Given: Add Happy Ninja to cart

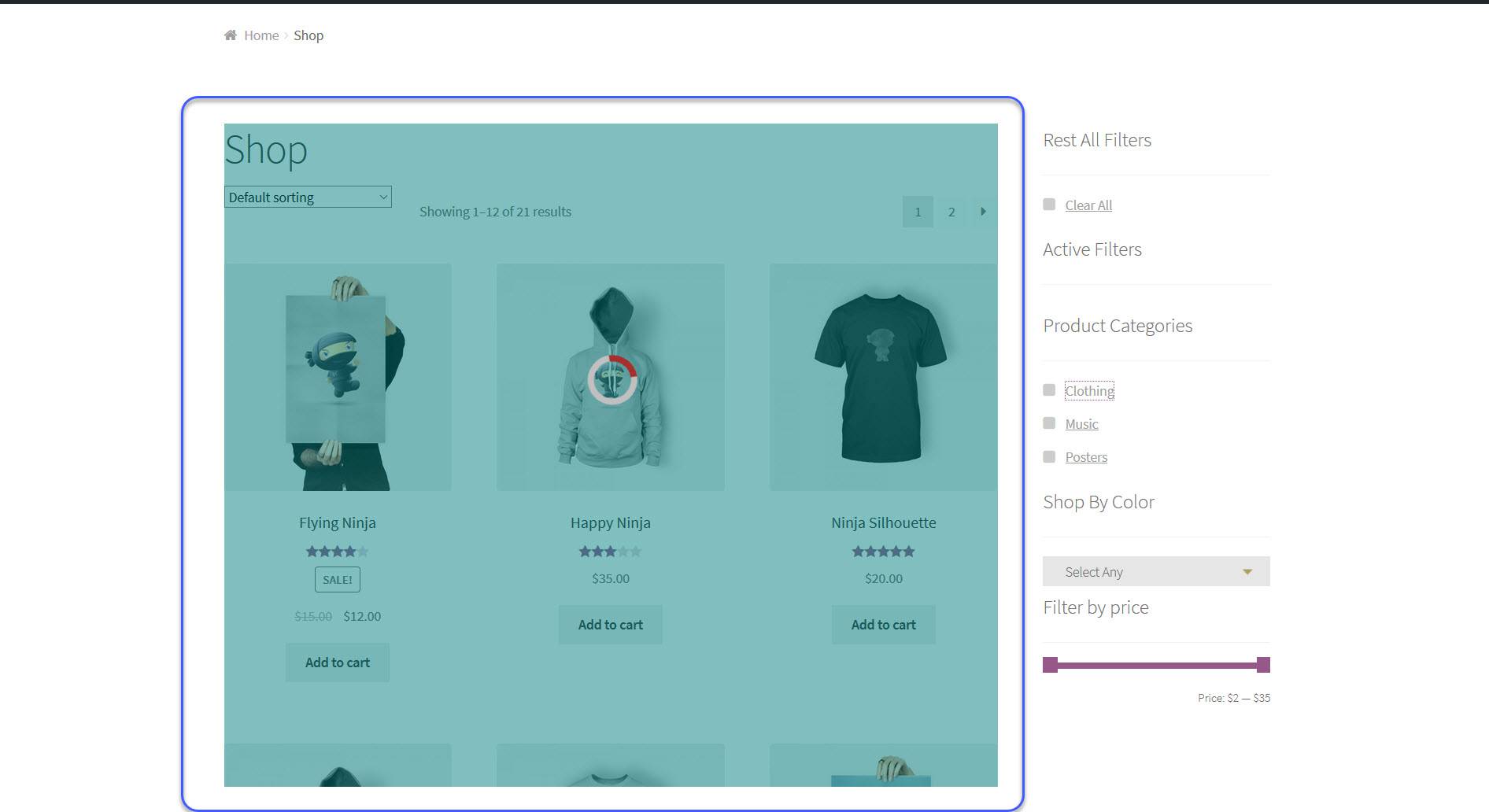Looking at the screenshot, I should [610, 624].
